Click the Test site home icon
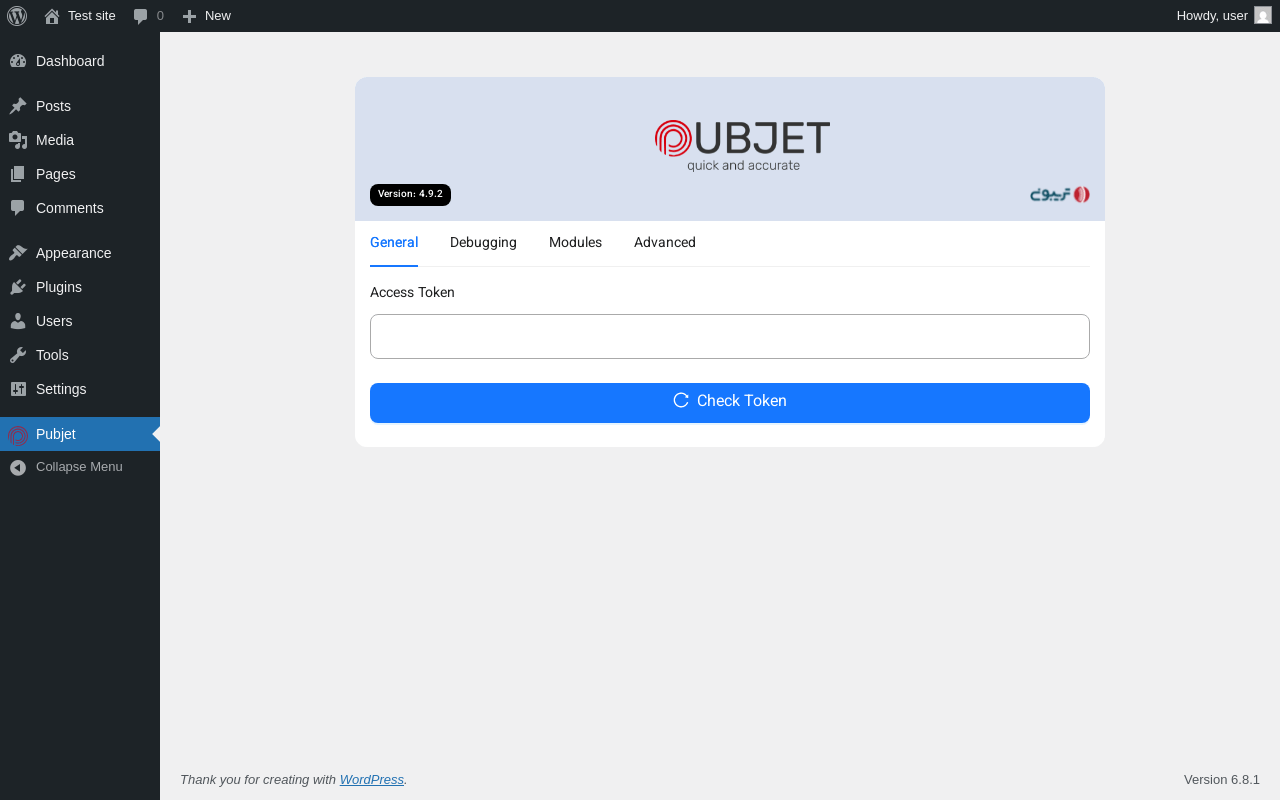This screenshot has height=800, width=1280. (52, 16)
